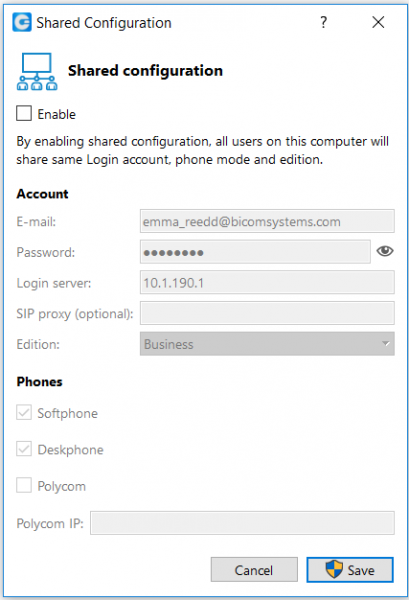This screenshot has height=600, width=409.
Task: Click the Cancel button
Action: [x=254, y=570]
